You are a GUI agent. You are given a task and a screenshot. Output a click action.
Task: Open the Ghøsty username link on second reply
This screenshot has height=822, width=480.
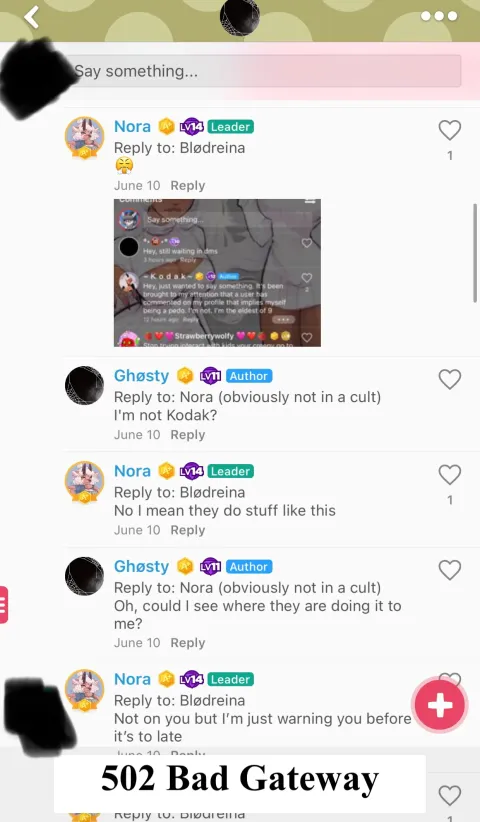(x=141, y=566)
